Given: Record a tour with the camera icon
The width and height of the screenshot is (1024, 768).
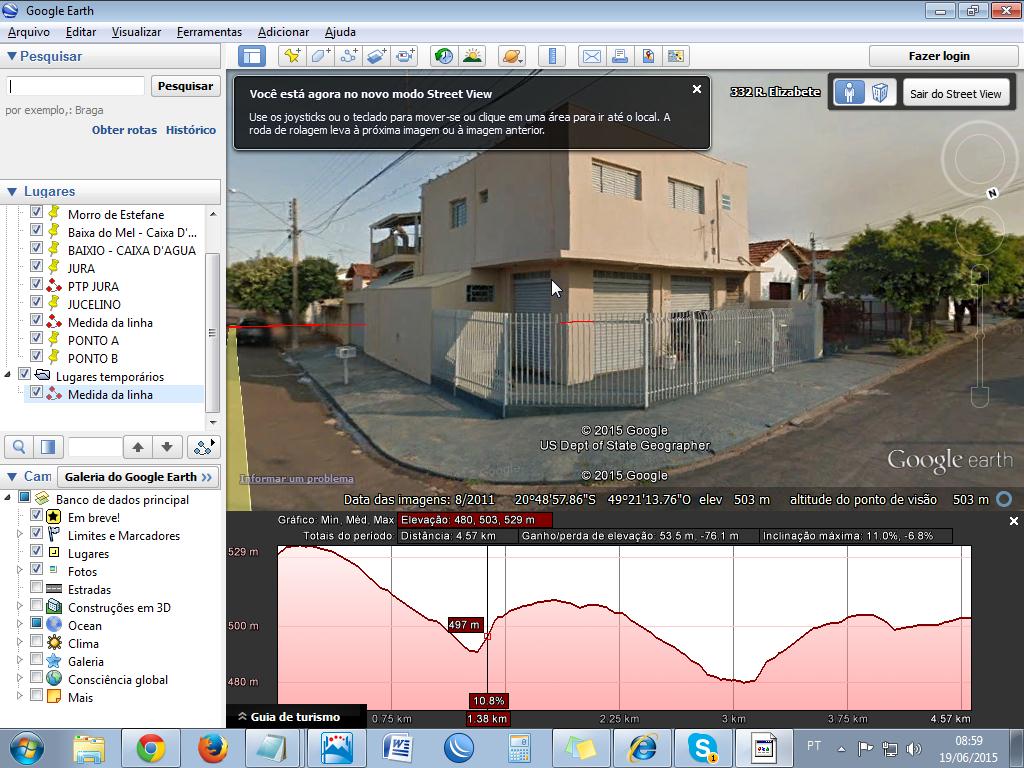Looking at the screenshot, I should point(405,56).
